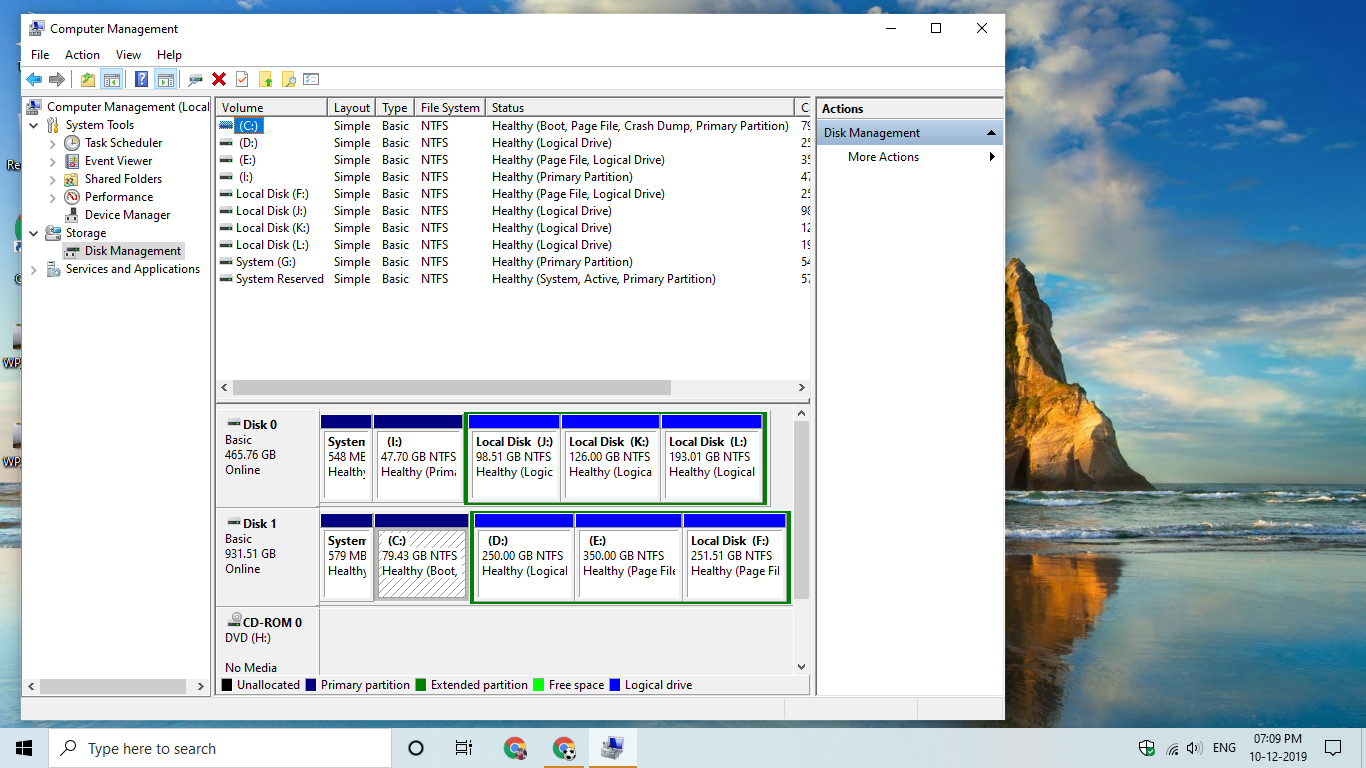Viewport: 1366px width, 768px height.
Task: Open Task View on the taskbar
Action: pos(464,748)
